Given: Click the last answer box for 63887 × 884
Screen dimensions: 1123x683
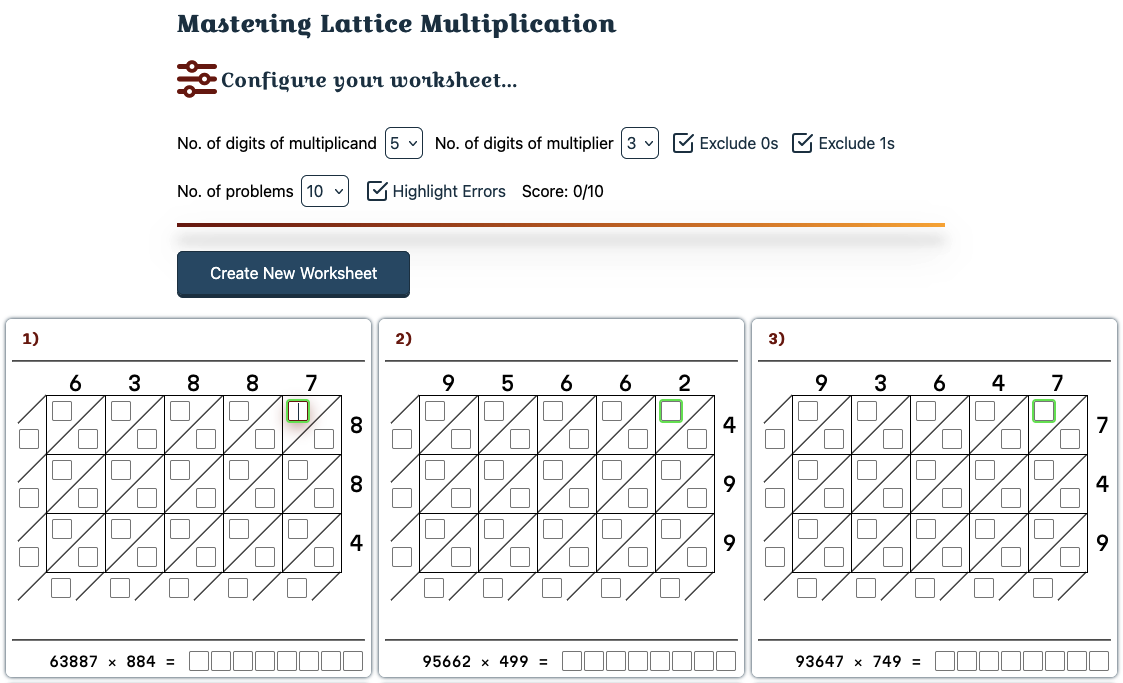Looking at the screenshot, I should tap(353, 661).
